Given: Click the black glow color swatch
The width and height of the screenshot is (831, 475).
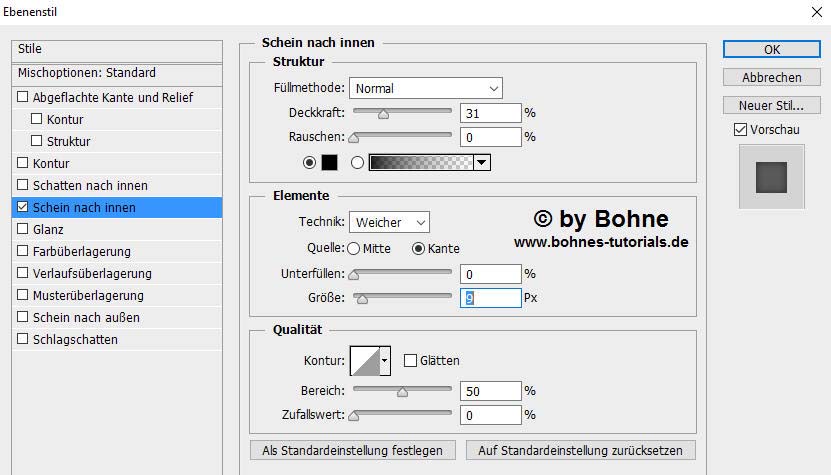Looking at the screenshot, I should tap(329, 162).
